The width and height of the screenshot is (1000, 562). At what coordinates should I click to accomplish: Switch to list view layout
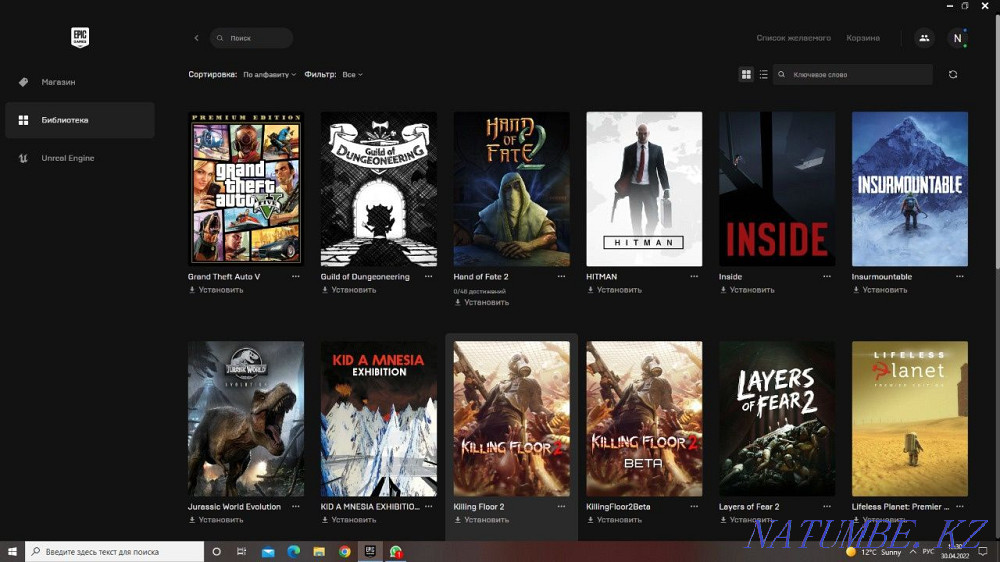point(764,74)
